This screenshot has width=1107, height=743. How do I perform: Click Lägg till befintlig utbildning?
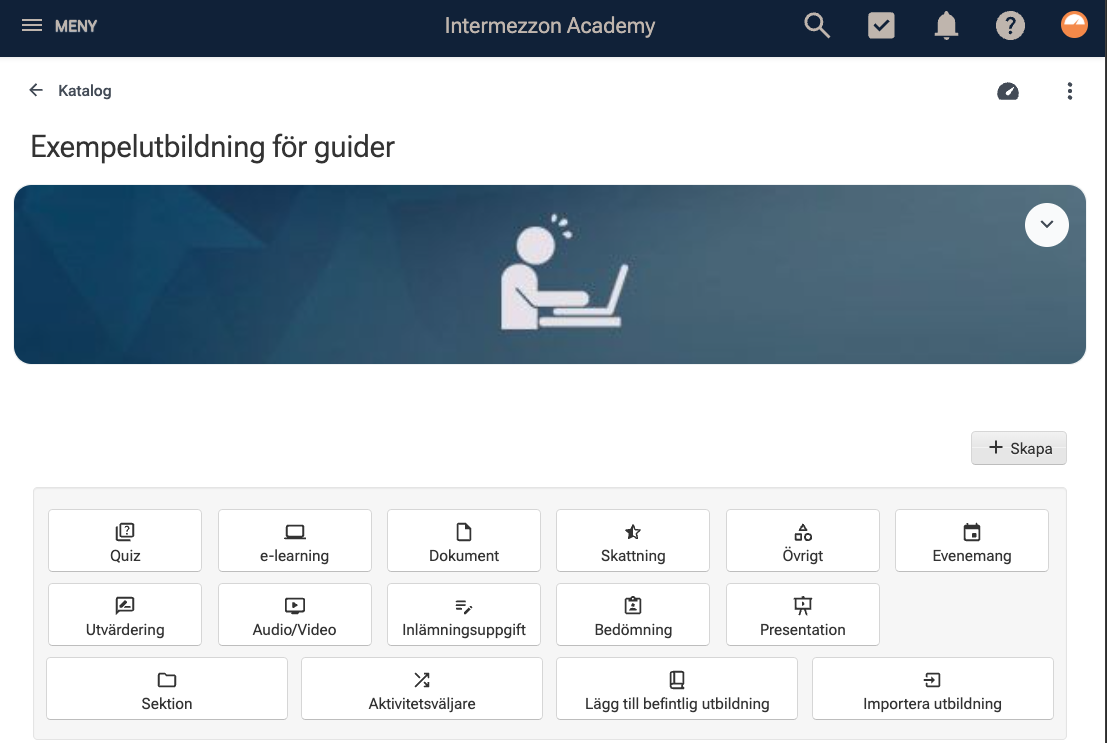[677, 689]
